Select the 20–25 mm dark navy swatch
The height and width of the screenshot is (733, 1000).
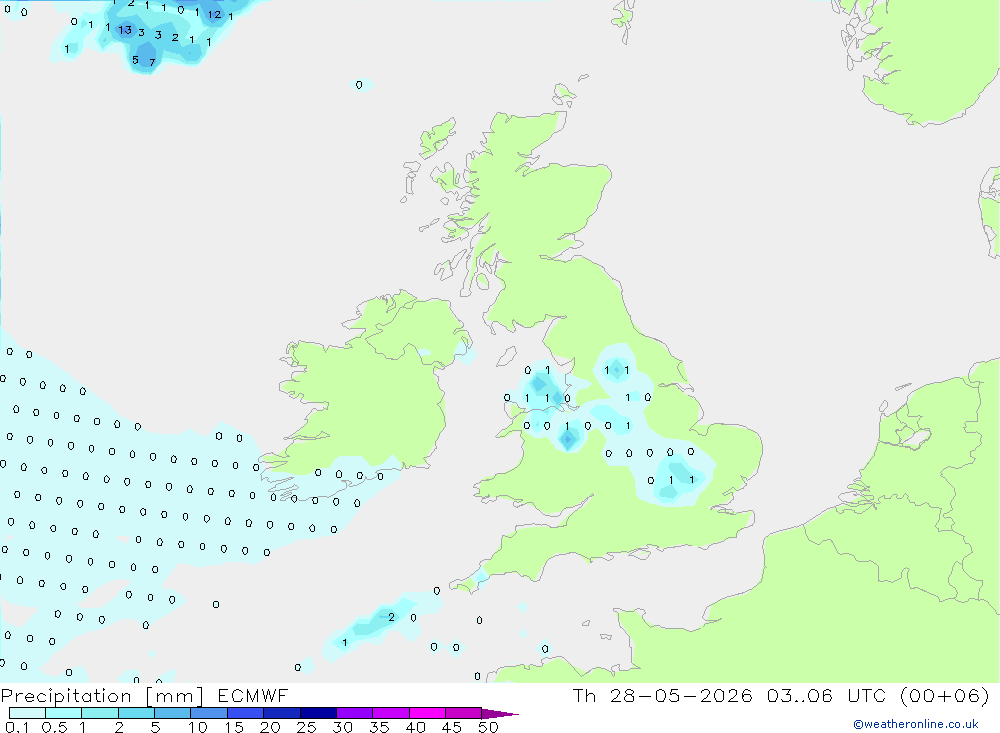pyautogui.click(x=281, y=713)
